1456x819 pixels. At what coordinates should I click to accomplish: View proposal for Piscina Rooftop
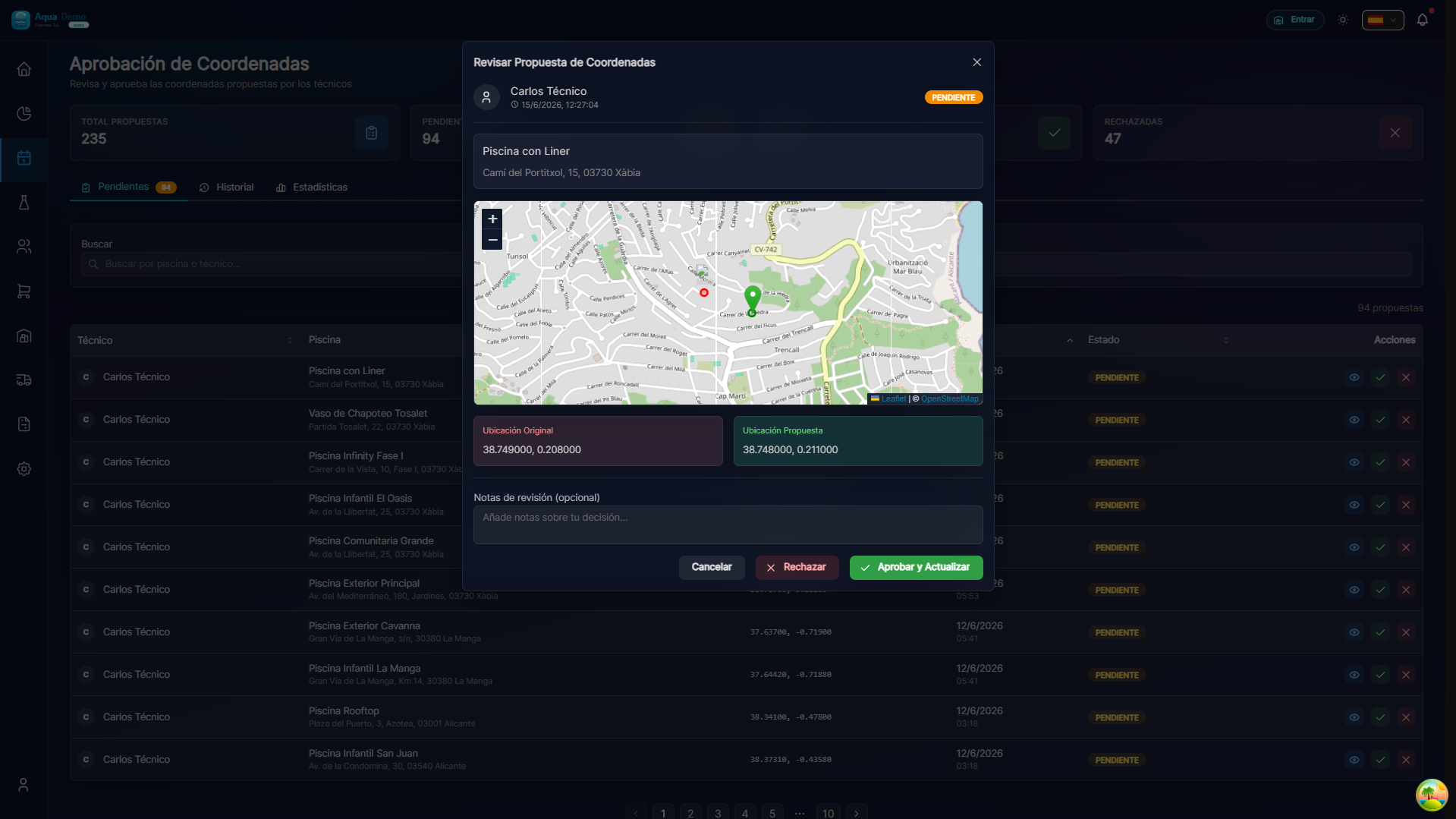tap(1354, 717)
